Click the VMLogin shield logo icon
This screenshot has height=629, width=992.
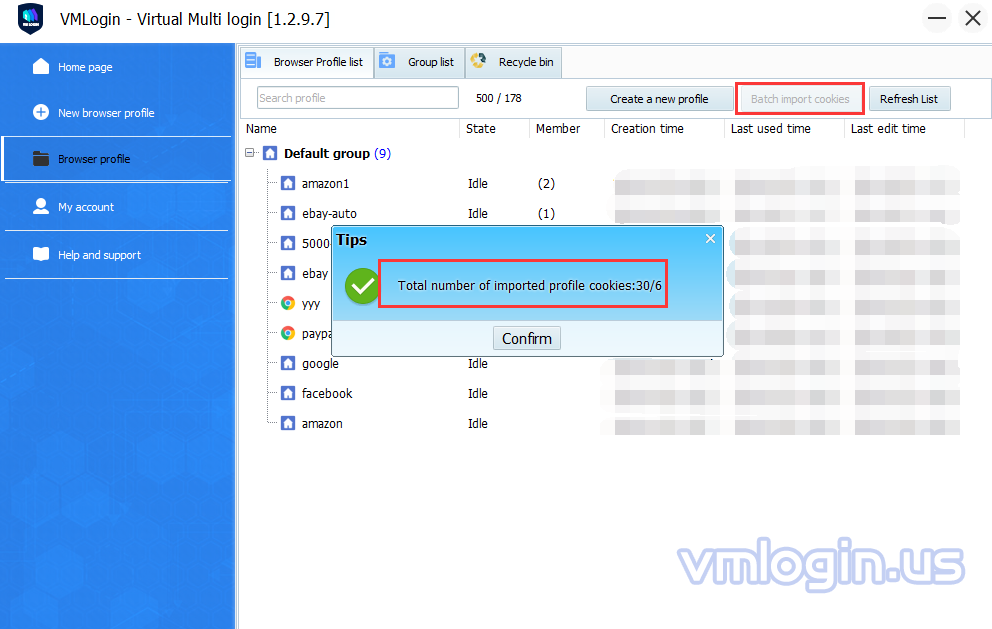pos(31,19)
